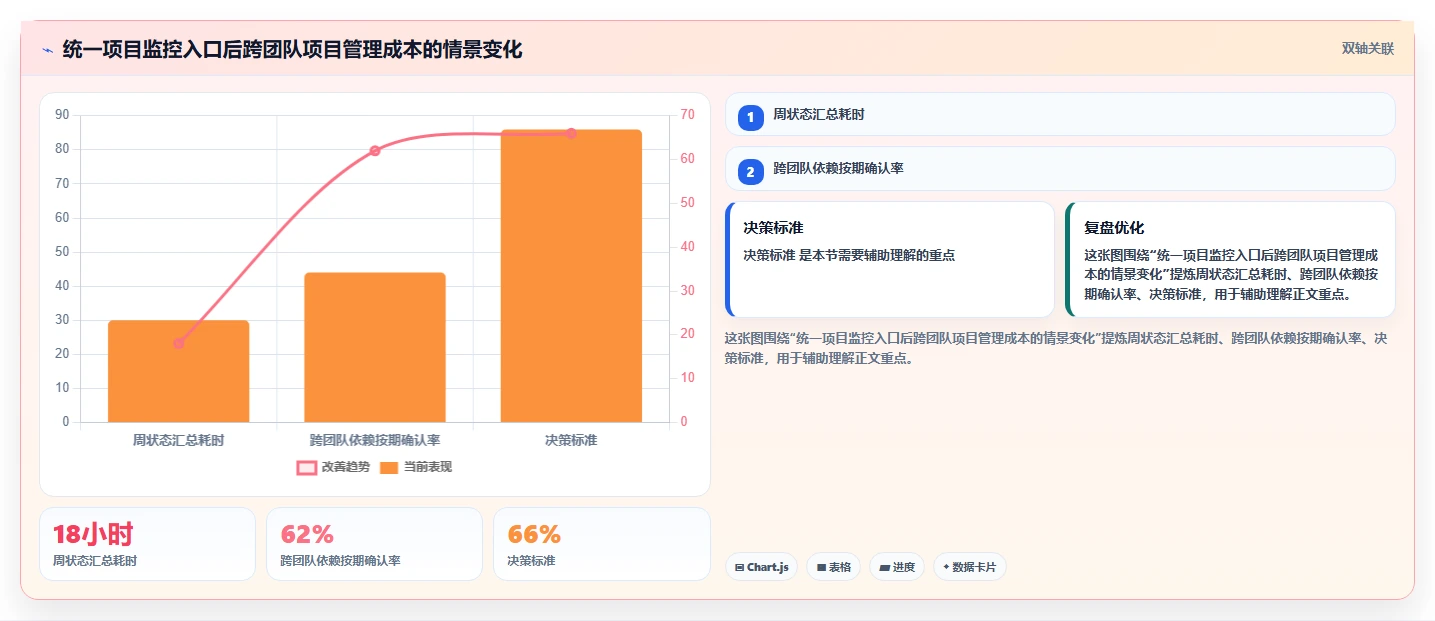Click right axis value 40
The image size is (1435, 621).
687,247
